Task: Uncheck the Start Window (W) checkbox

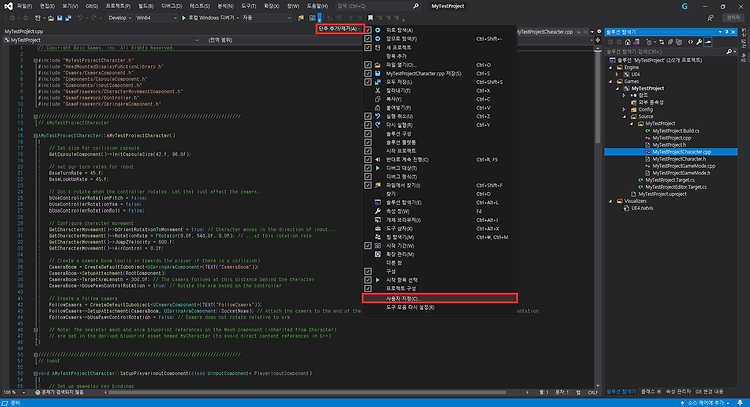Action: click(368, 245)
